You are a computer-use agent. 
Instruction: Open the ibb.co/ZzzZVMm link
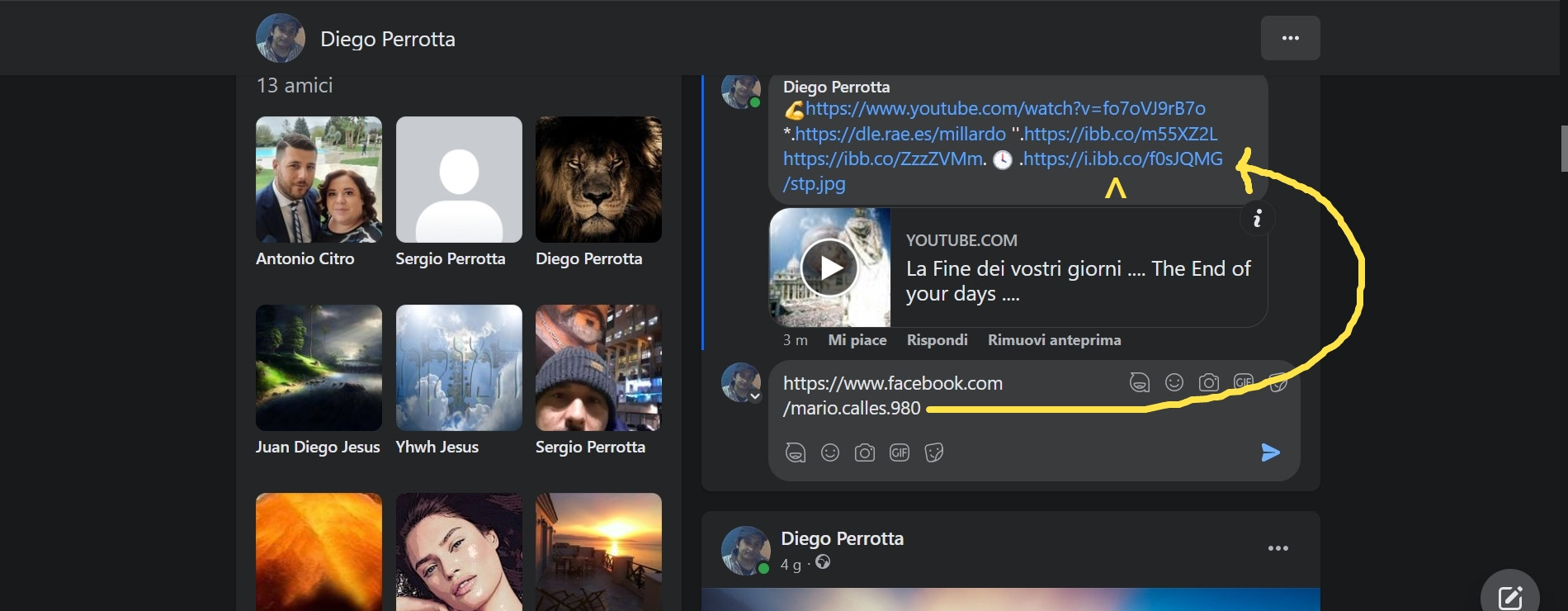(x=884, y=159)
